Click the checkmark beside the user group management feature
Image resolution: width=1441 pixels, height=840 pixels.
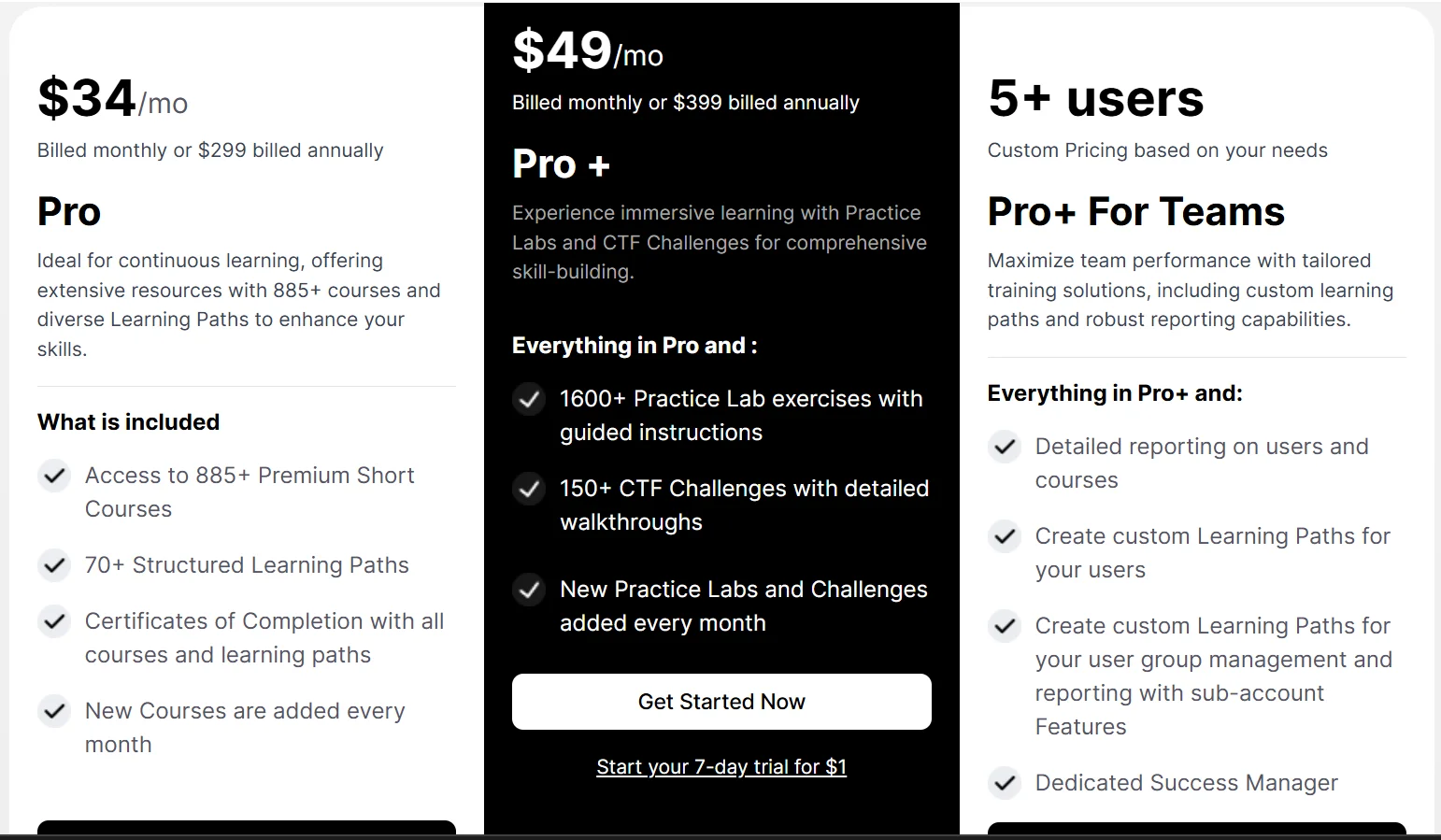1005,626
